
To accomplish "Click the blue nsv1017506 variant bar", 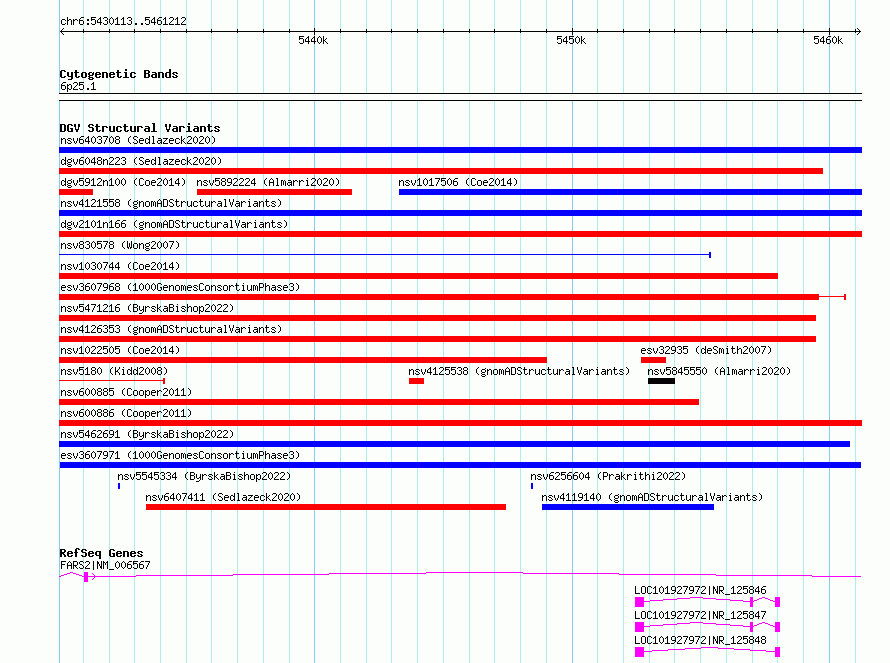I will [631, 192].
